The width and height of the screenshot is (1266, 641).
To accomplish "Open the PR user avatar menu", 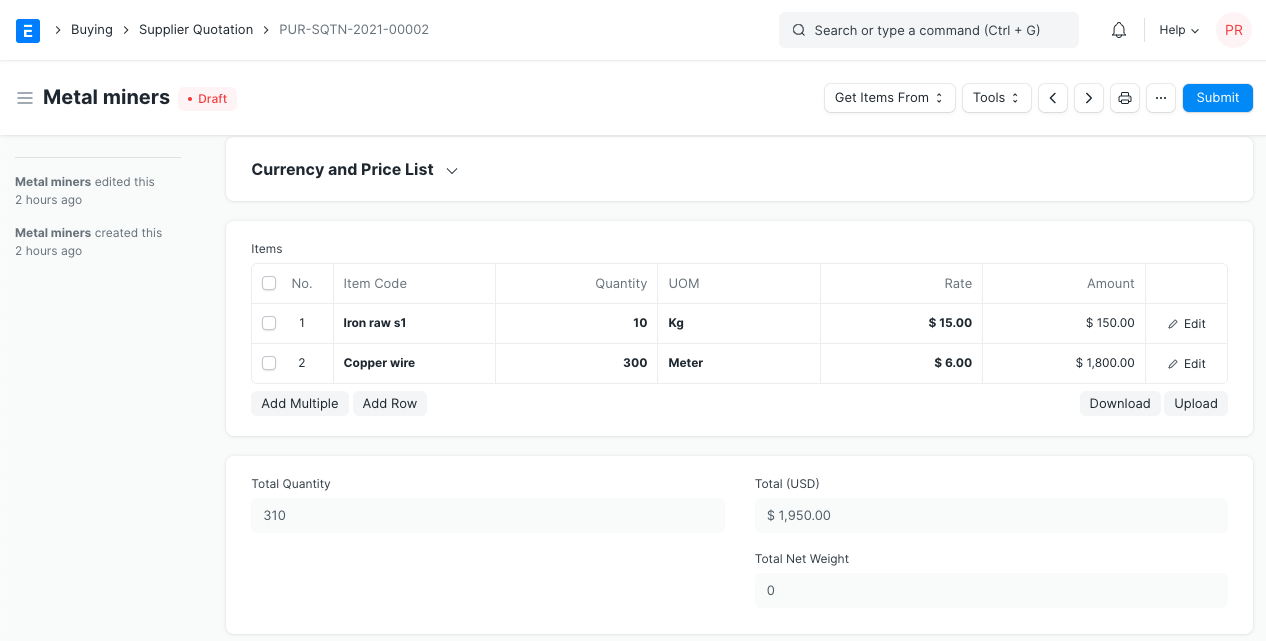I will 1233,30.
